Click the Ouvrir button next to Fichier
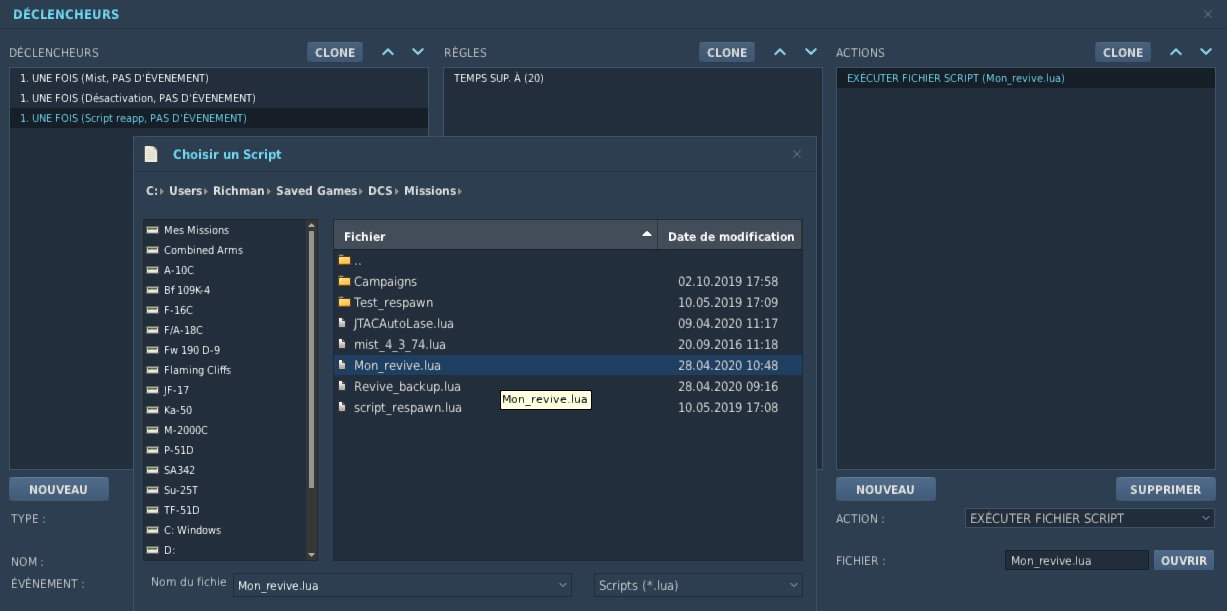The width and height of the screenshot is (1227, 611). (1184, 561)
